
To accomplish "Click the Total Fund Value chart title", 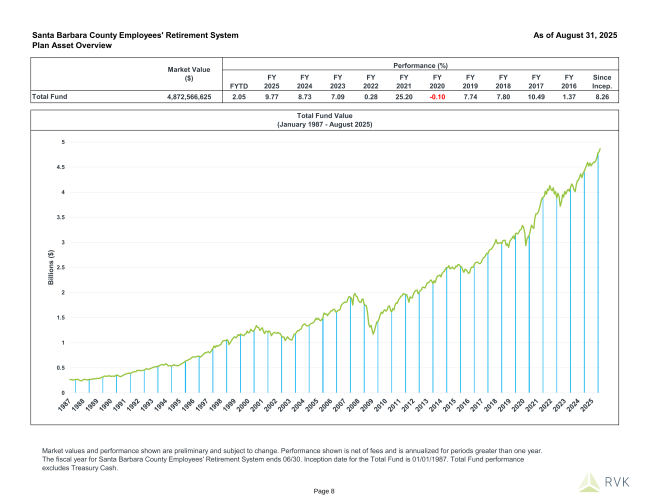I will point(324,121).
